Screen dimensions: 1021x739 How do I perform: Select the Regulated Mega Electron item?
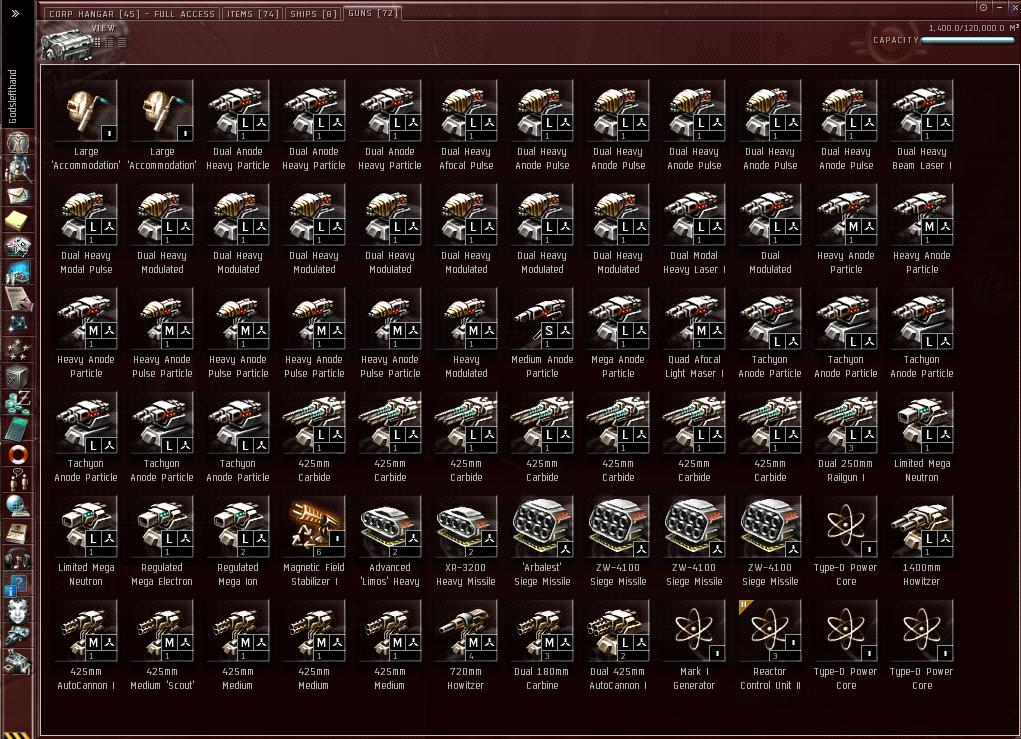(161, 542)
